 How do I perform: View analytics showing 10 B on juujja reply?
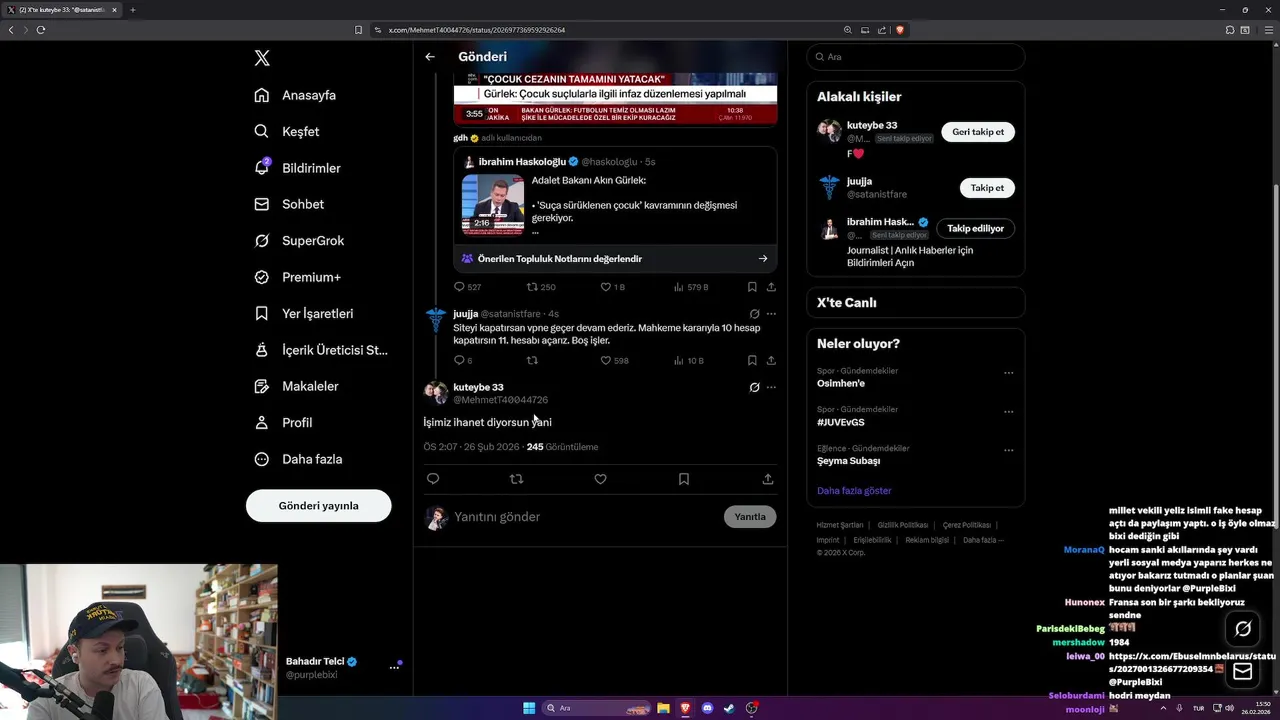tap(678, 360)
